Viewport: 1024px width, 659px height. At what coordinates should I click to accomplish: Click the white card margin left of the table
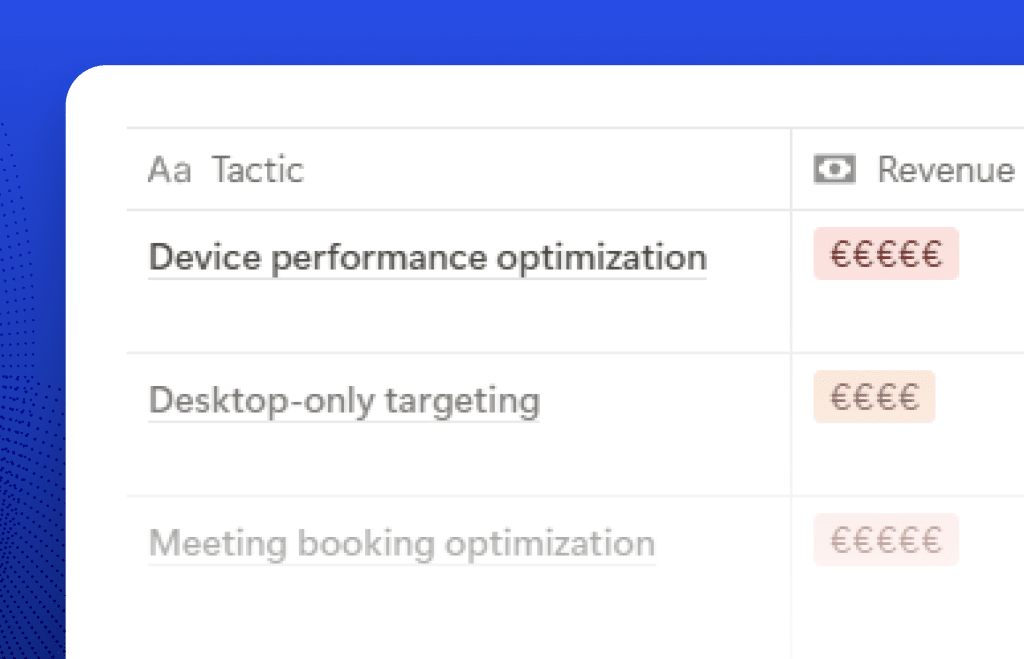[x=97, y=350]
